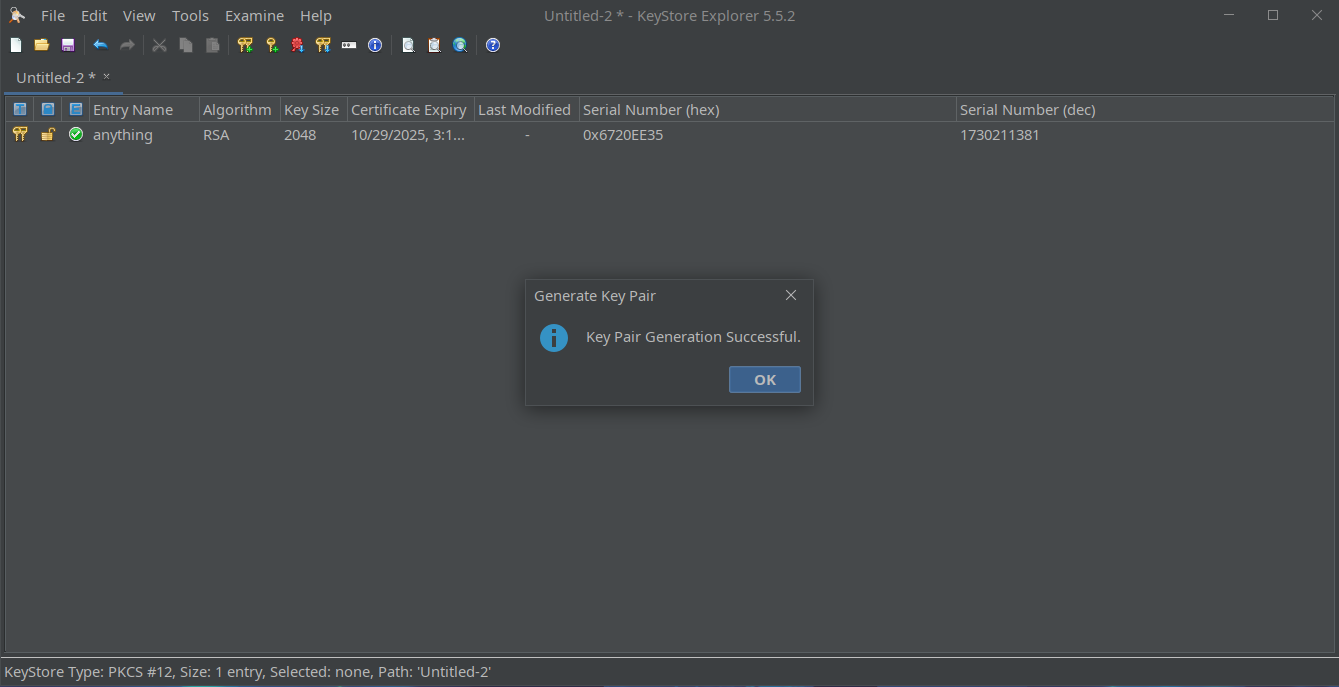This screenshot has width=1339, height=687.
Task: Click the New KeyStore toolbar icon
Action: click(16, 45)
